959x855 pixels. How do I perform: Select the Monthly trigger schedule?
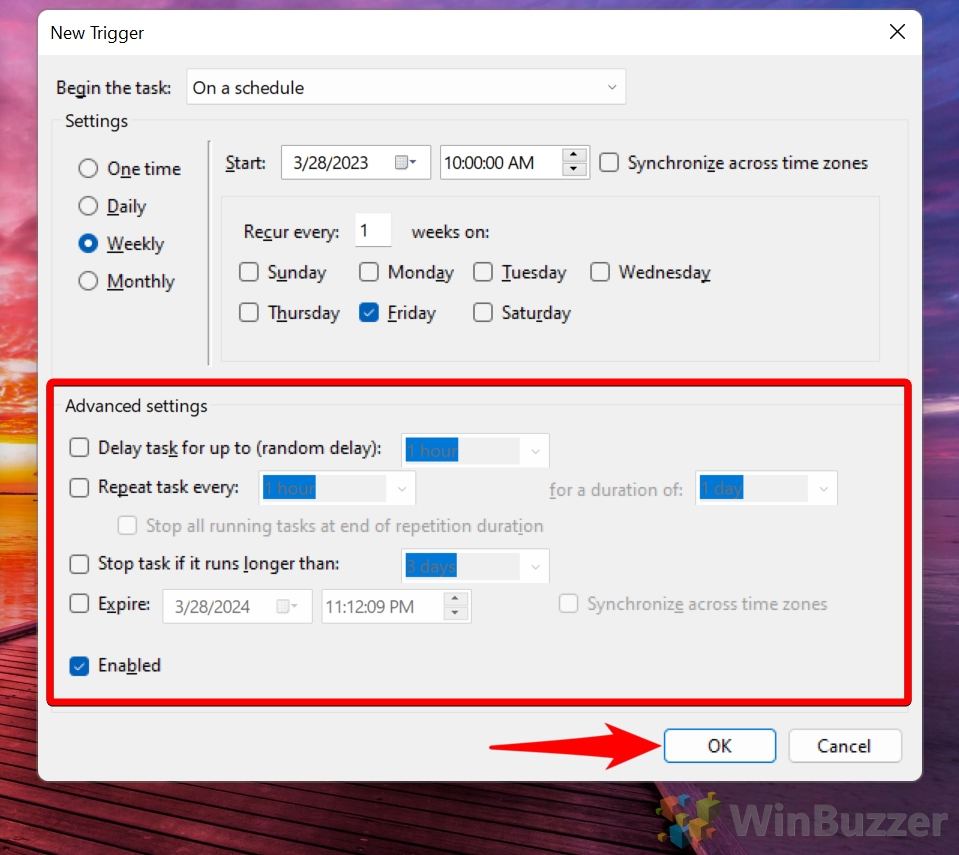pyautogui.click(x=88, y=281)
